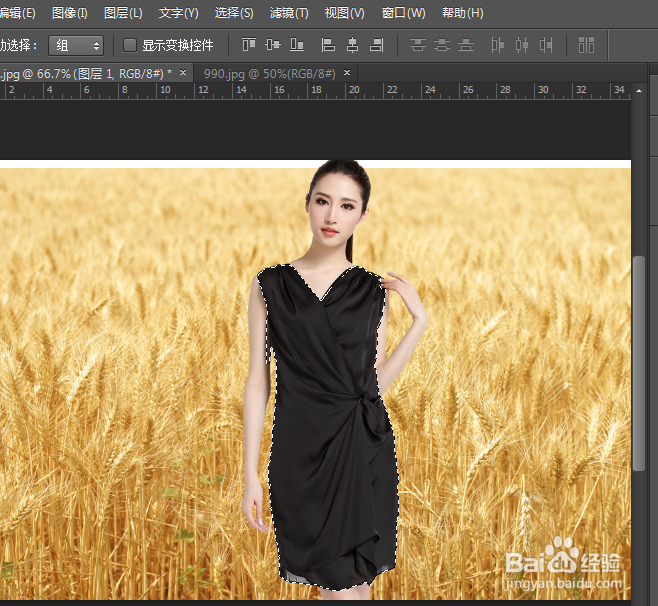Image resolution: width=658 pixels, height=606 pixels.
Task: Align vertical centers icon
Action: [273, 44]
